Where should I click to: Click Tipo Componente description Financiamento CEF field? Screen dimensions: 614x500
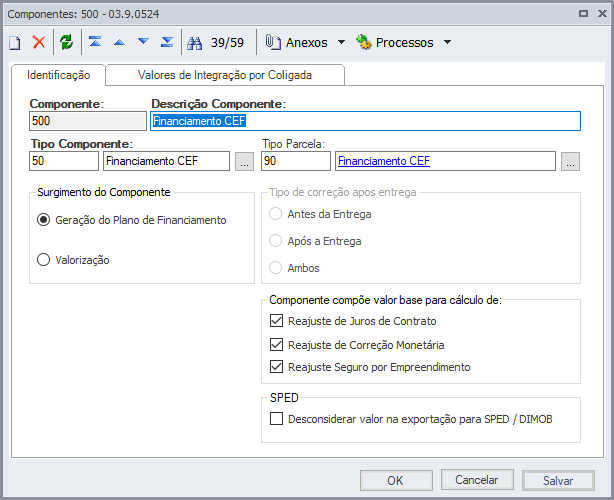pyautogui.click(x=166, y=161)
